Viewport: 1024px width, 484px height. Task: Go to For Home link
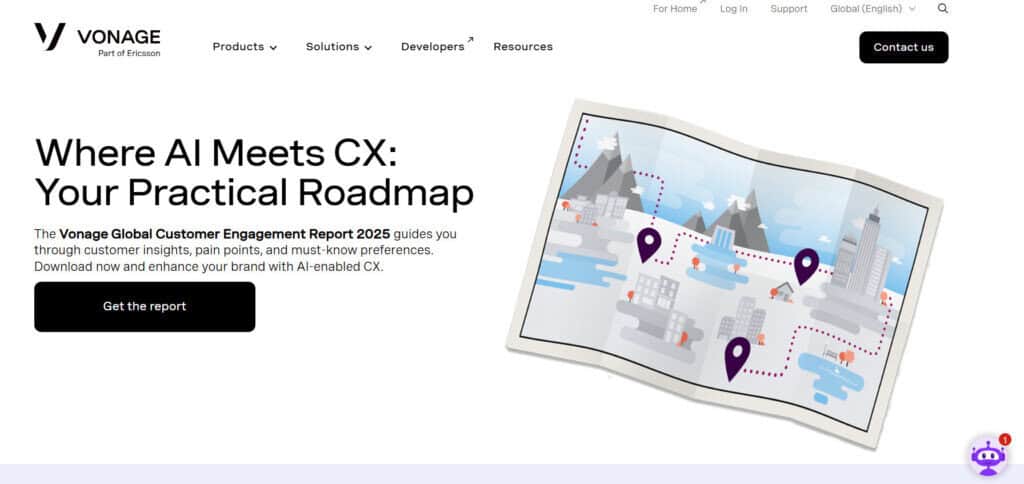coord(679,8)
